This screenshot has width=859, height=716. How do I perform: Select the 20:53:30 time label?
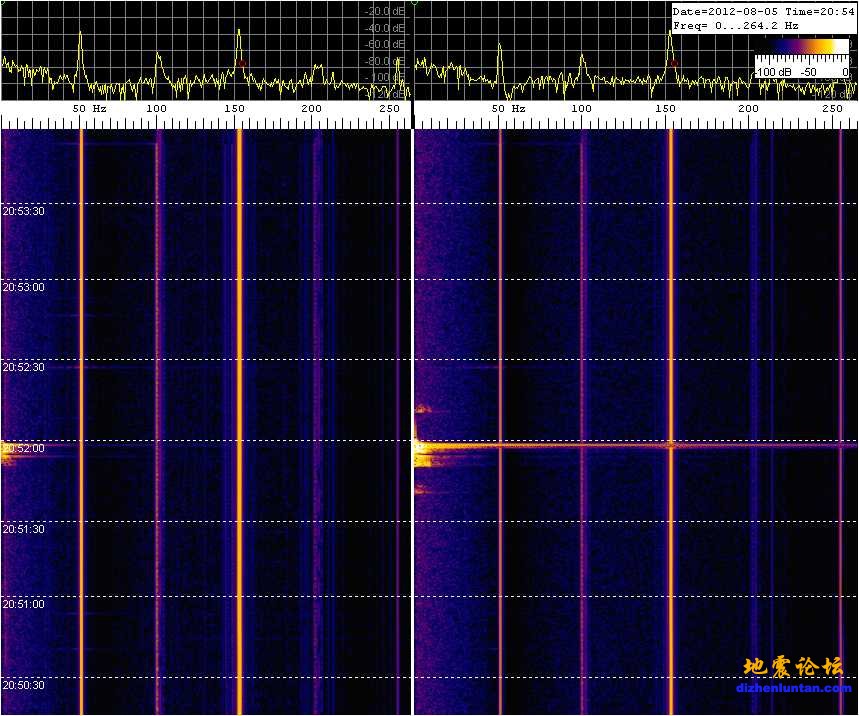tap(24, 211)
